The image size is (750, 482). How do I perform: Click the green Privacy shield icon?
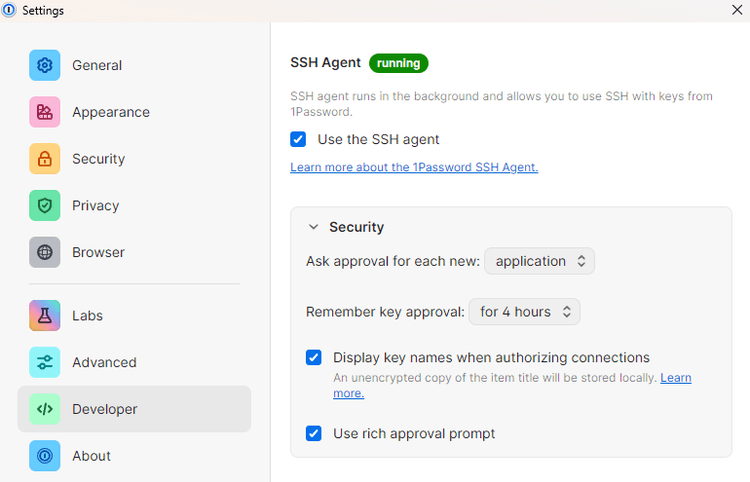(44, 206)
